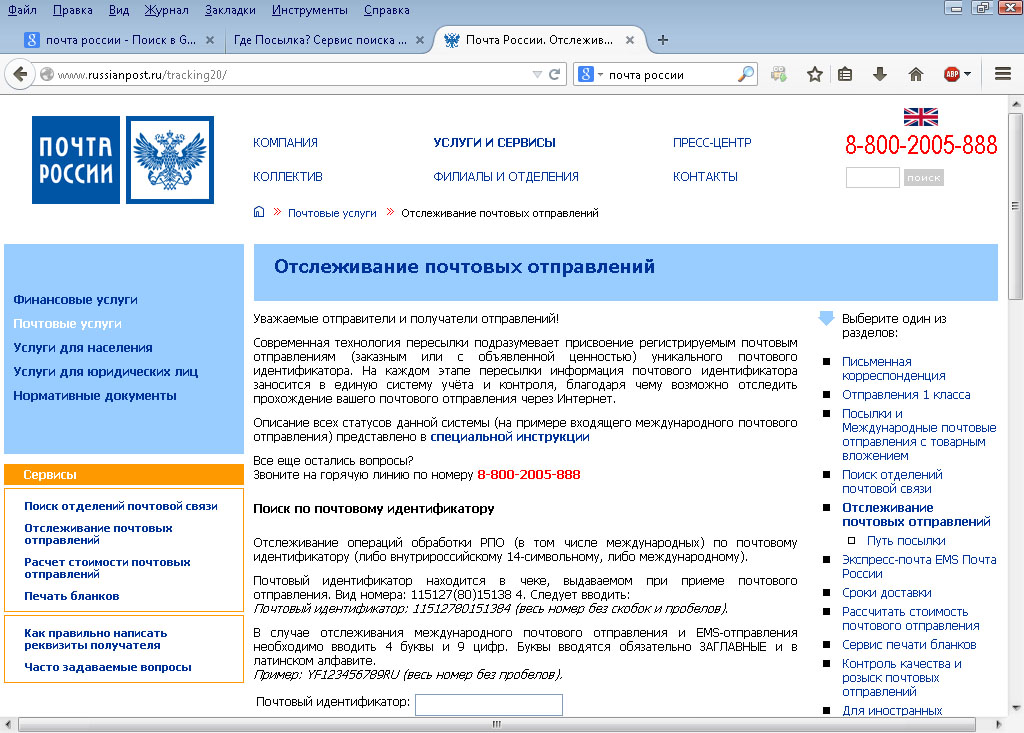1024x733 pixels.
Task: Open 'Часто задаваемые вопросы' link
Action: pos(108,667)
